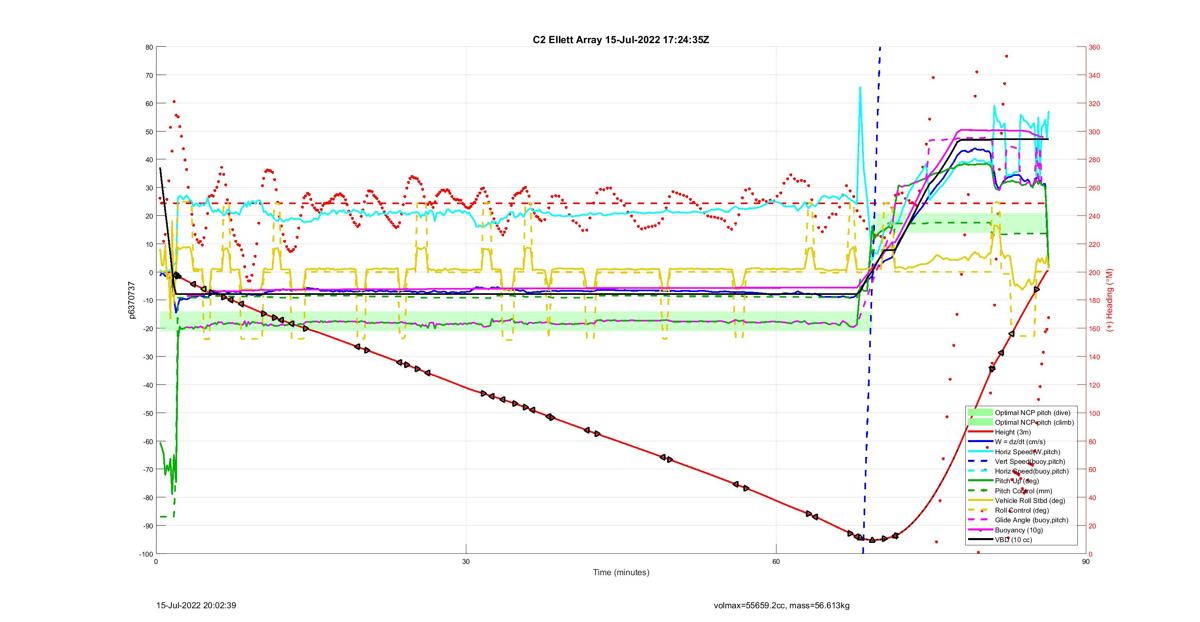
Task: Click the x-axis tick label "60"
Action: [x=777, y=561]
